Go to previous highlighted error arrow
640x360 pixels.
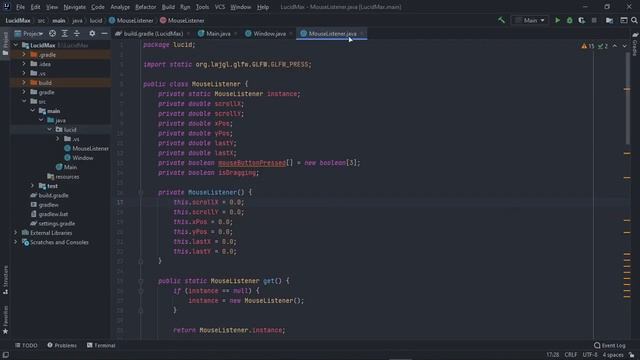[x=615, y=46]
